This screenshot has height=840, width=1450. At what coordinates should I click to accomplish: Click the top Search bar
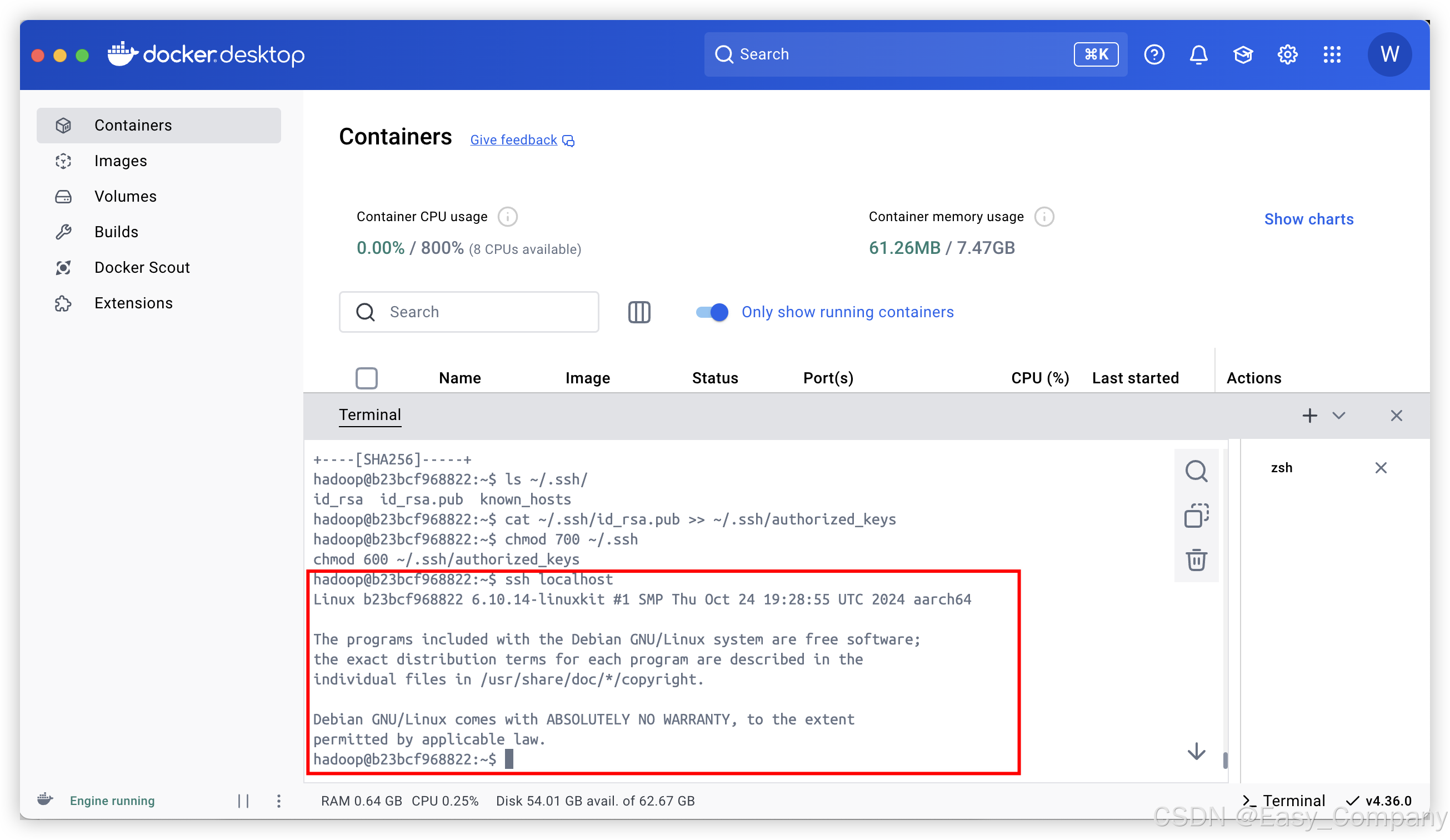point(915,54)
